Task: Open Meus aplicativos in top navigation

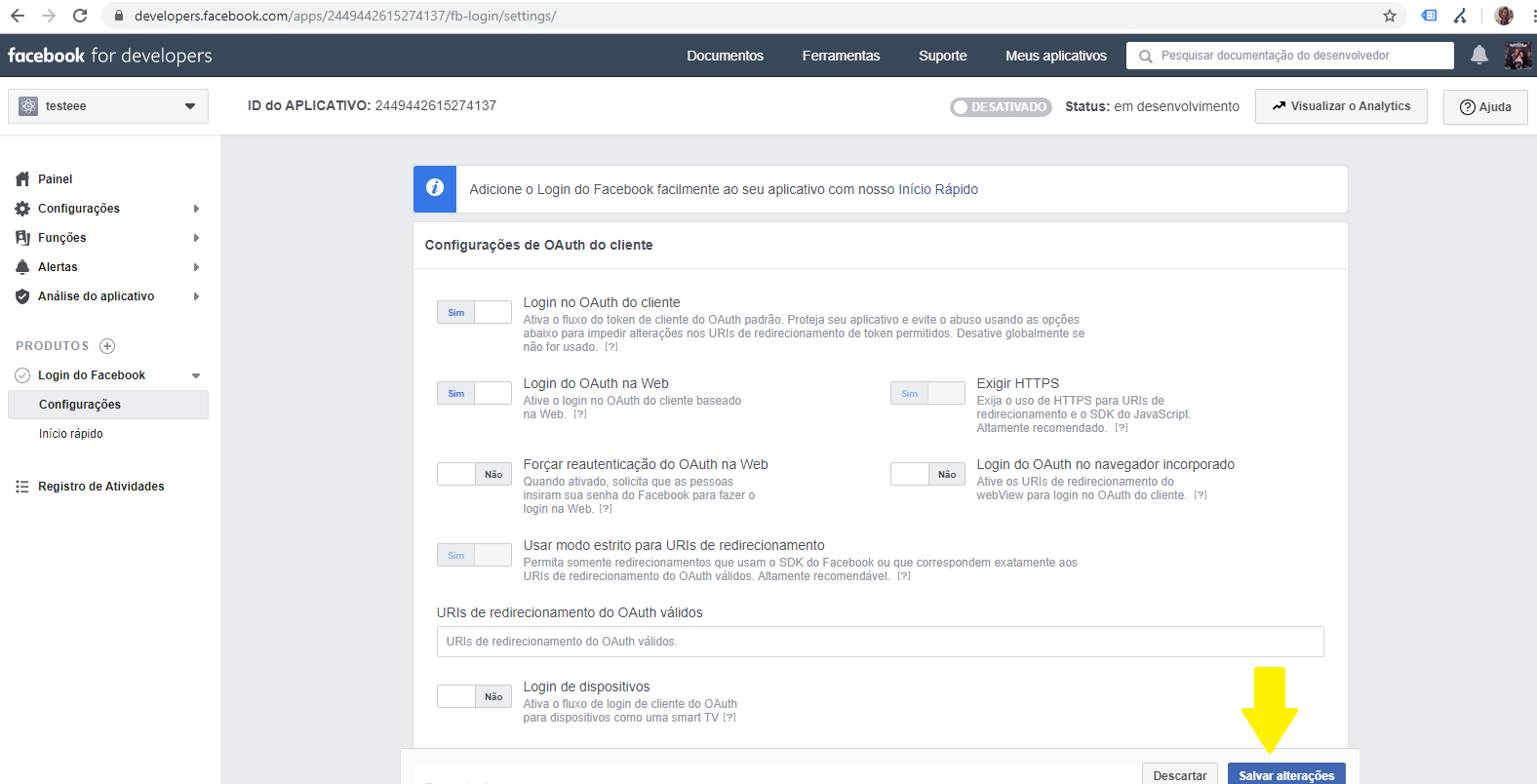Action: (1056, 56)
